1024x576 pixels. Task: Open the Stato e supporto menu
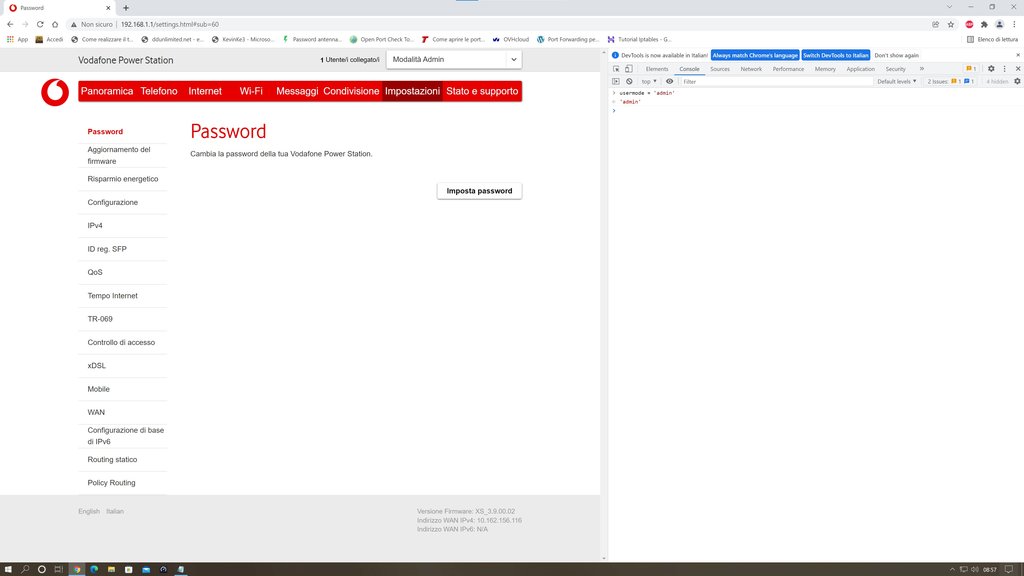tap(482, 91)
